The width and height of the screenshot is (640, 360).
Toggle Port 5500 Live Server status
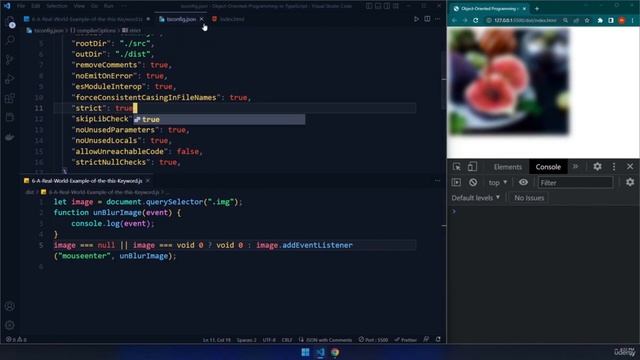click(x=373, y=340)
